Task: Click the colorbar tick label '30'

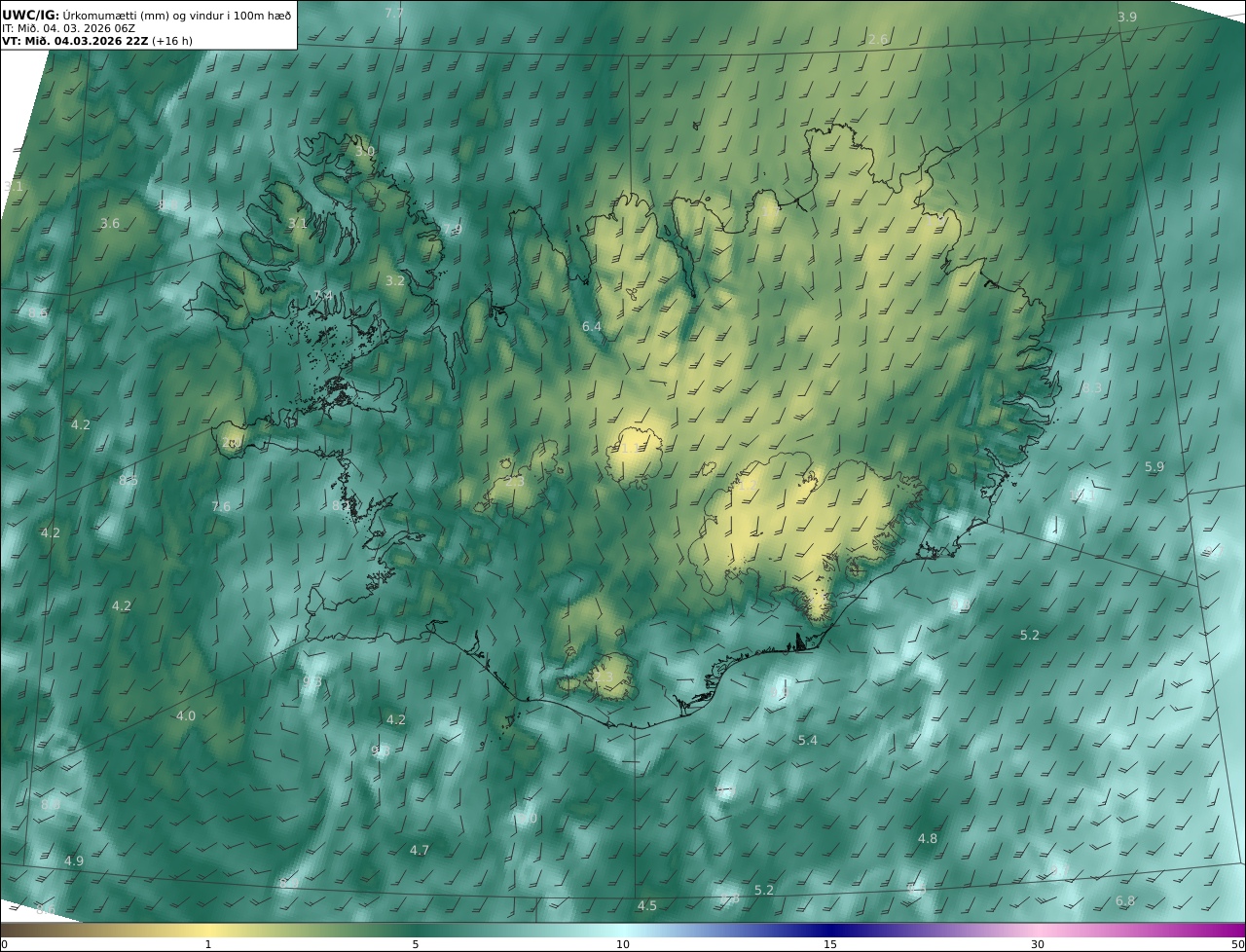Action: click(1038, 944)
